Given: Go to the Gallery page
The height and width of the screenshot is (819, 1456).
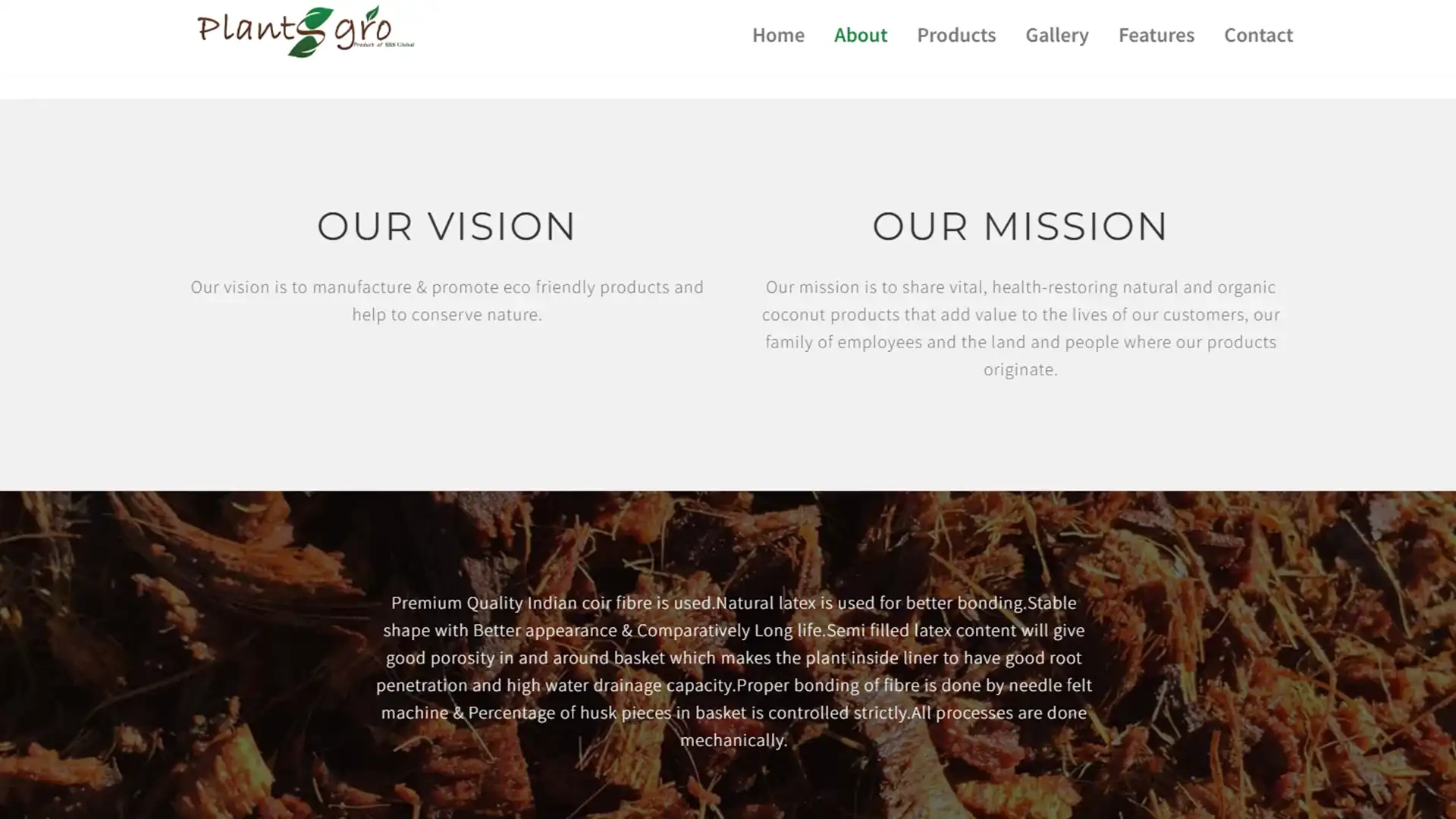Looking at the screenshot, I should point(1056,35).
